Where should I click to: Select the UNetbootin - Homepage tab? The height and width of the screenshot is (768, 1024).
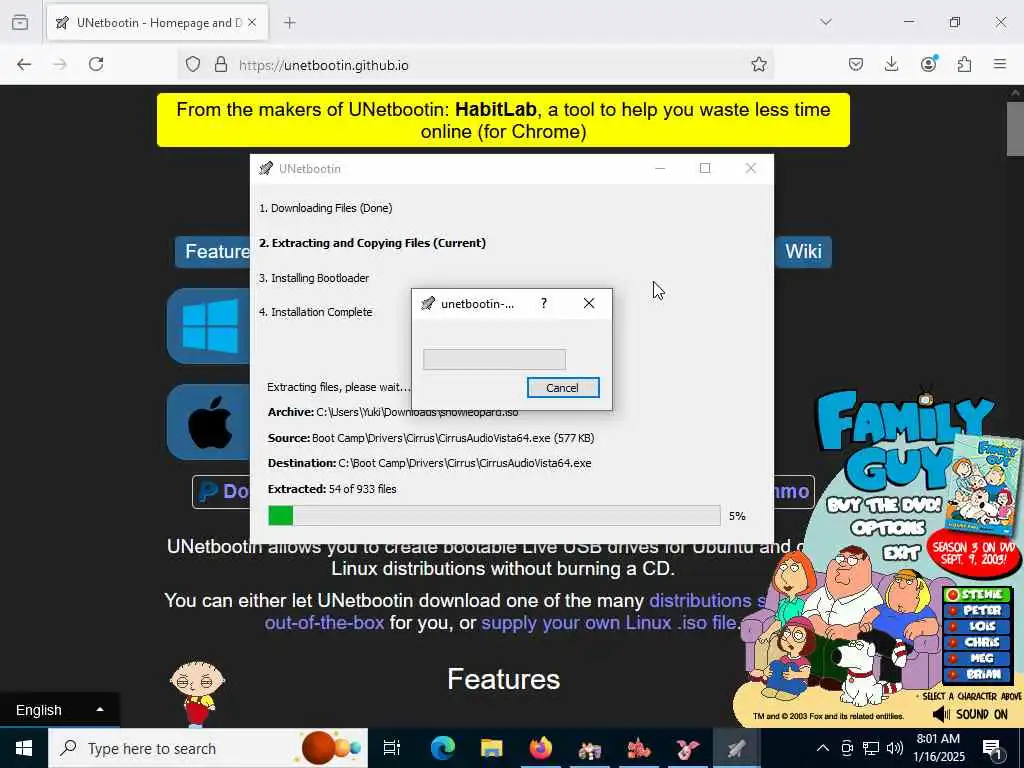coord(157,23)
